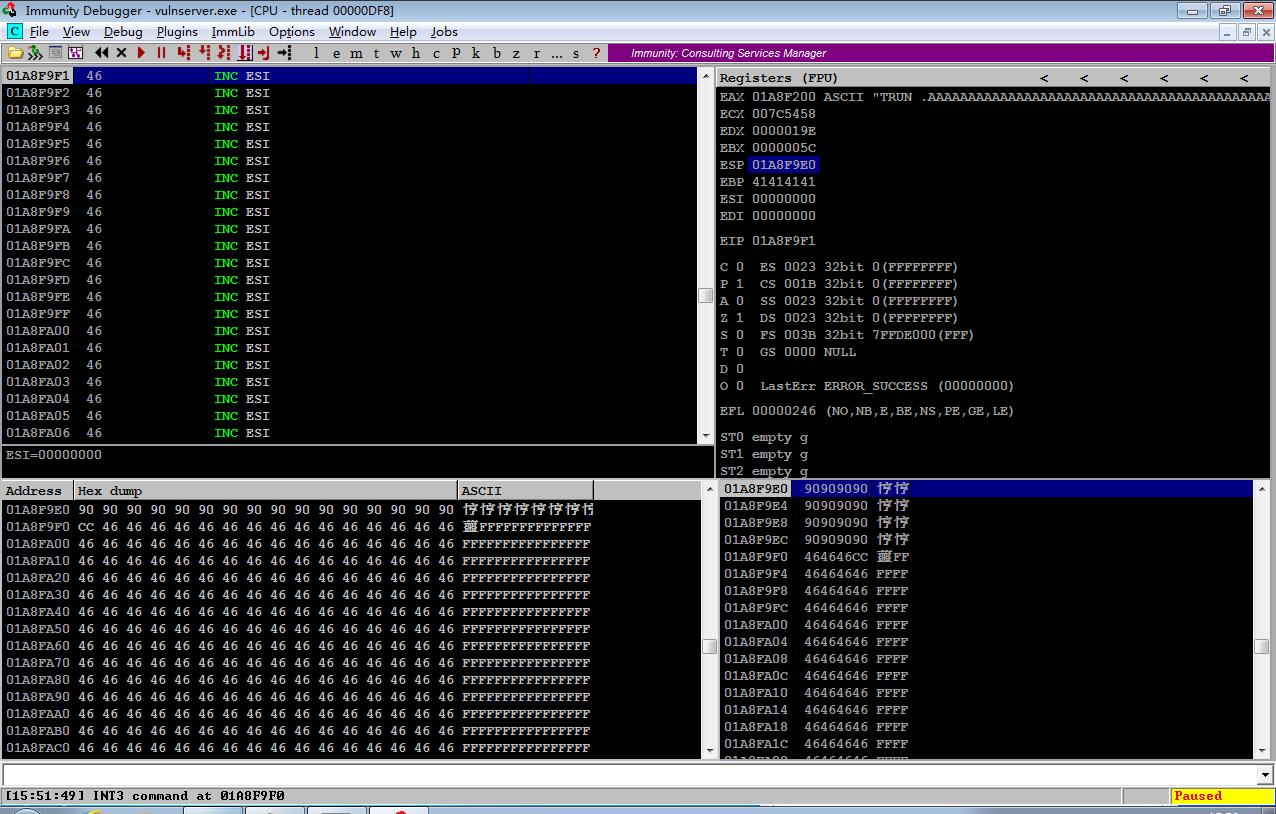1276x814 pixels.
Task: Expand the command bar history dropdown arrow
Action: point(1265,775)
